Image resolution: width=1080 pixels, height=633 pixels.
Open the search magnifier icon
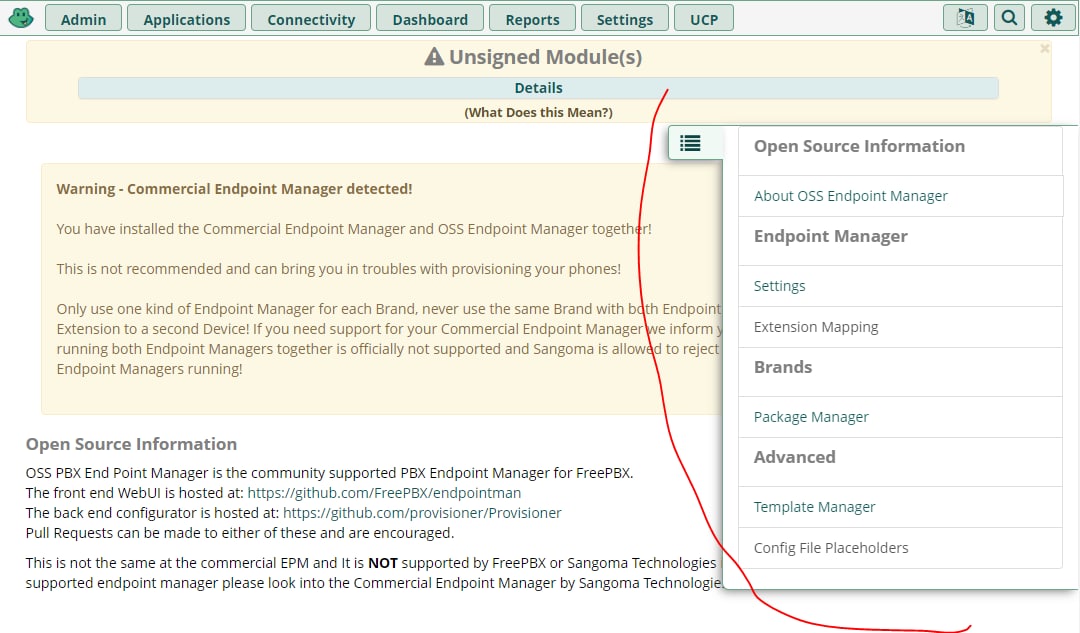coord(1009,18)
